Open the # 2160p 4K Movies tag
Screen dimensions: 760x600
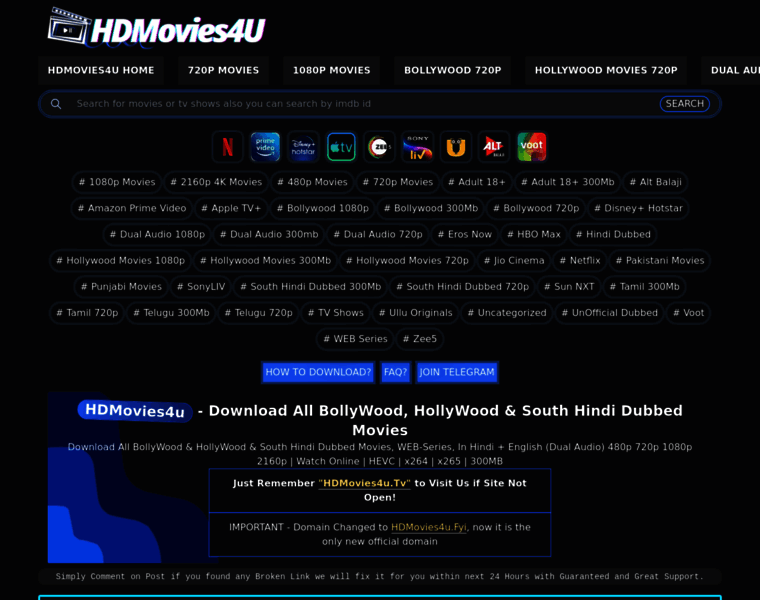point(216,182)
